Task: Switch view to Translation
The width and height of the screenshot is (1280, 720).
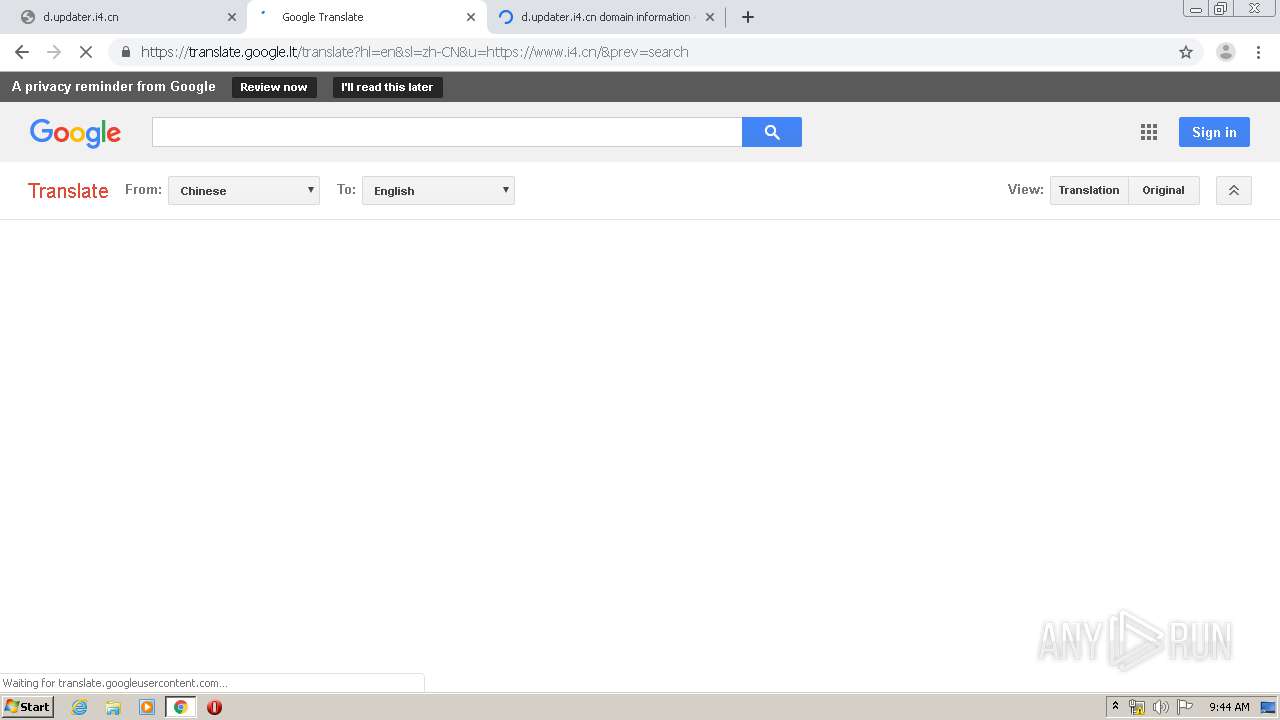Action: [x=1089, y=190]
